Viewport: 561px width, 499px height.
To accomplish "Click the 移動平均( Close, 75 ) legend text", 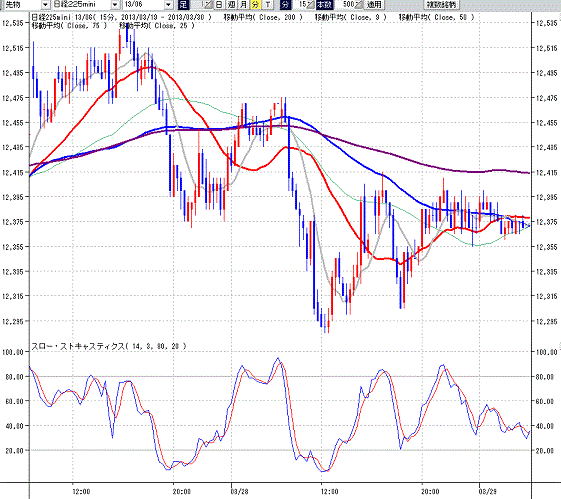I will point(69,26).
